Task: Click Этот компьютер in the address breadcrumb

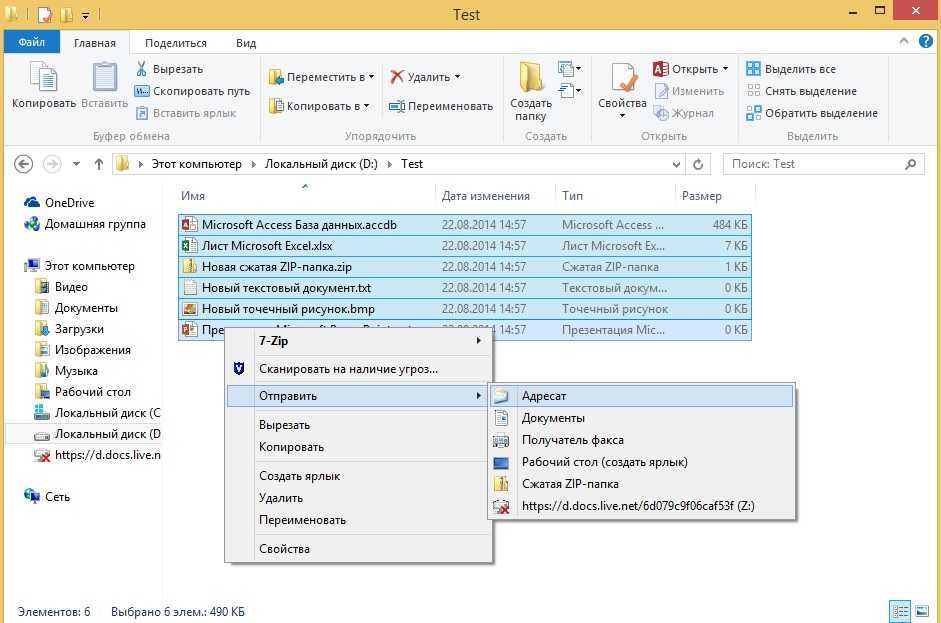Action: tap(196, 164)
